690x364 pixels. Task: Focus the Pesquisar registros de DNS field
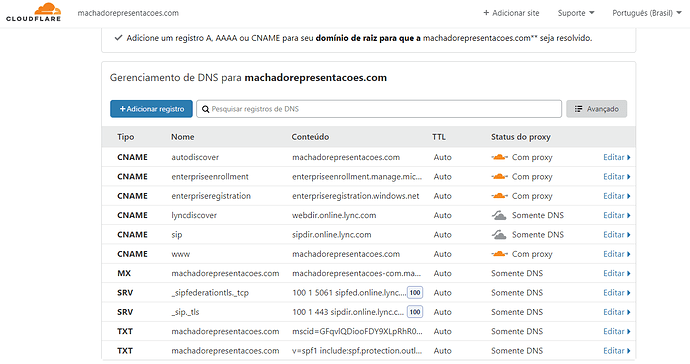click(379, 109)
